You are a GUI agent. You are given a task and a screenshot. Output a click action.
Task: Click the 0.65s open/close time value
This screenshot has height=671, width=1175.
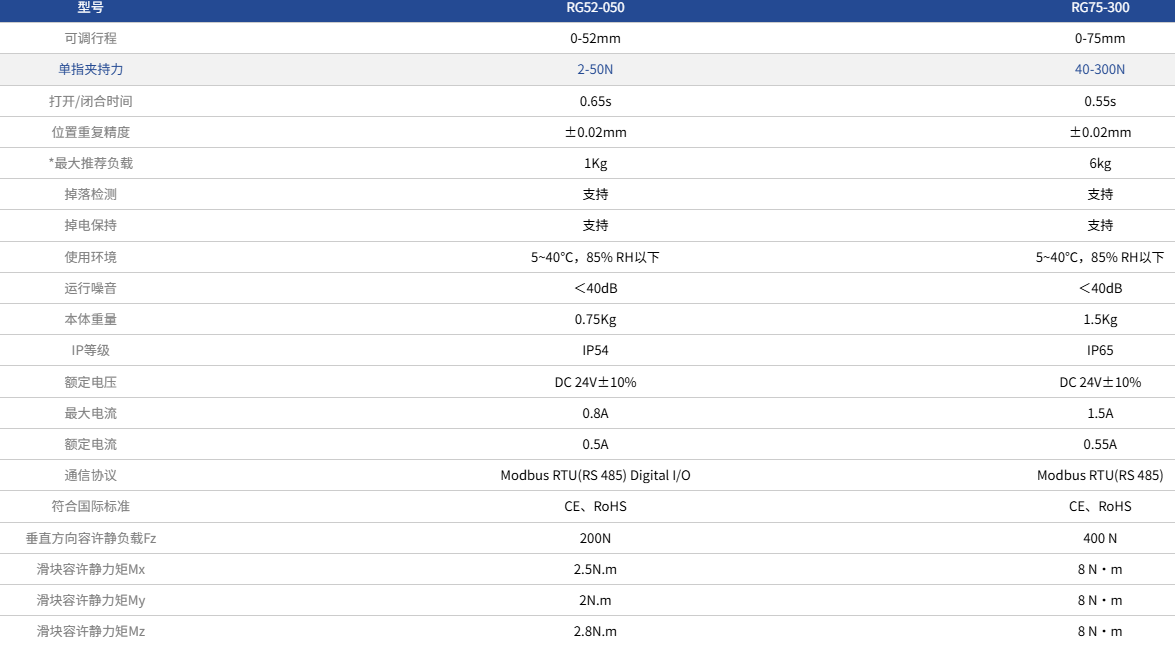click(x=595, y=101)
